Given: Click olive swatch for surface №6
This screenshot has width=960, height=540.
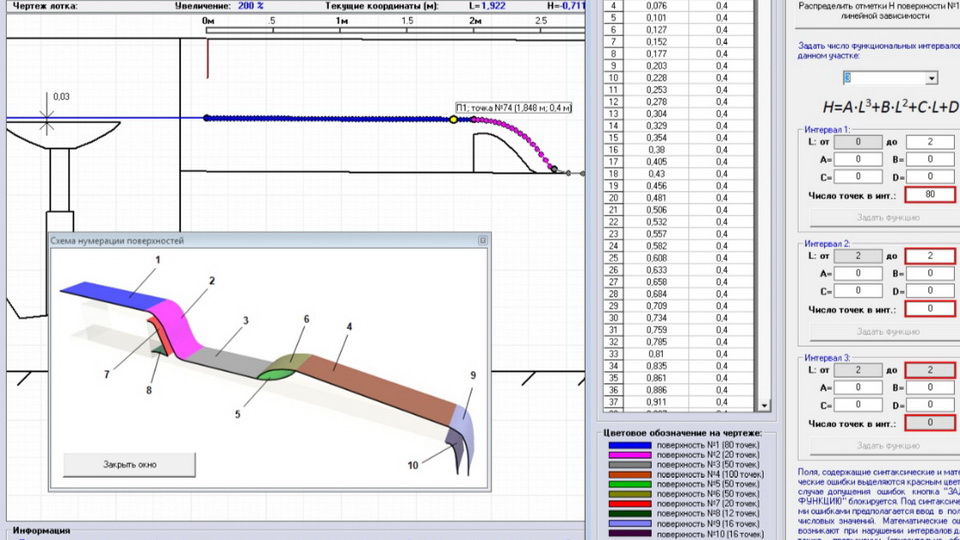Looking at the screenshot, I should 629,495.
